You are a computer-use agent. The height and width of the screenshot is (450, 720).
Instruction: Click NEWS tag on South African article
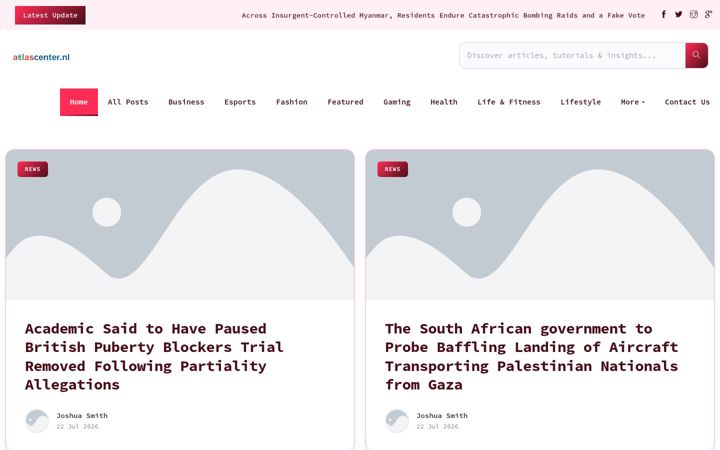point(393,169)
